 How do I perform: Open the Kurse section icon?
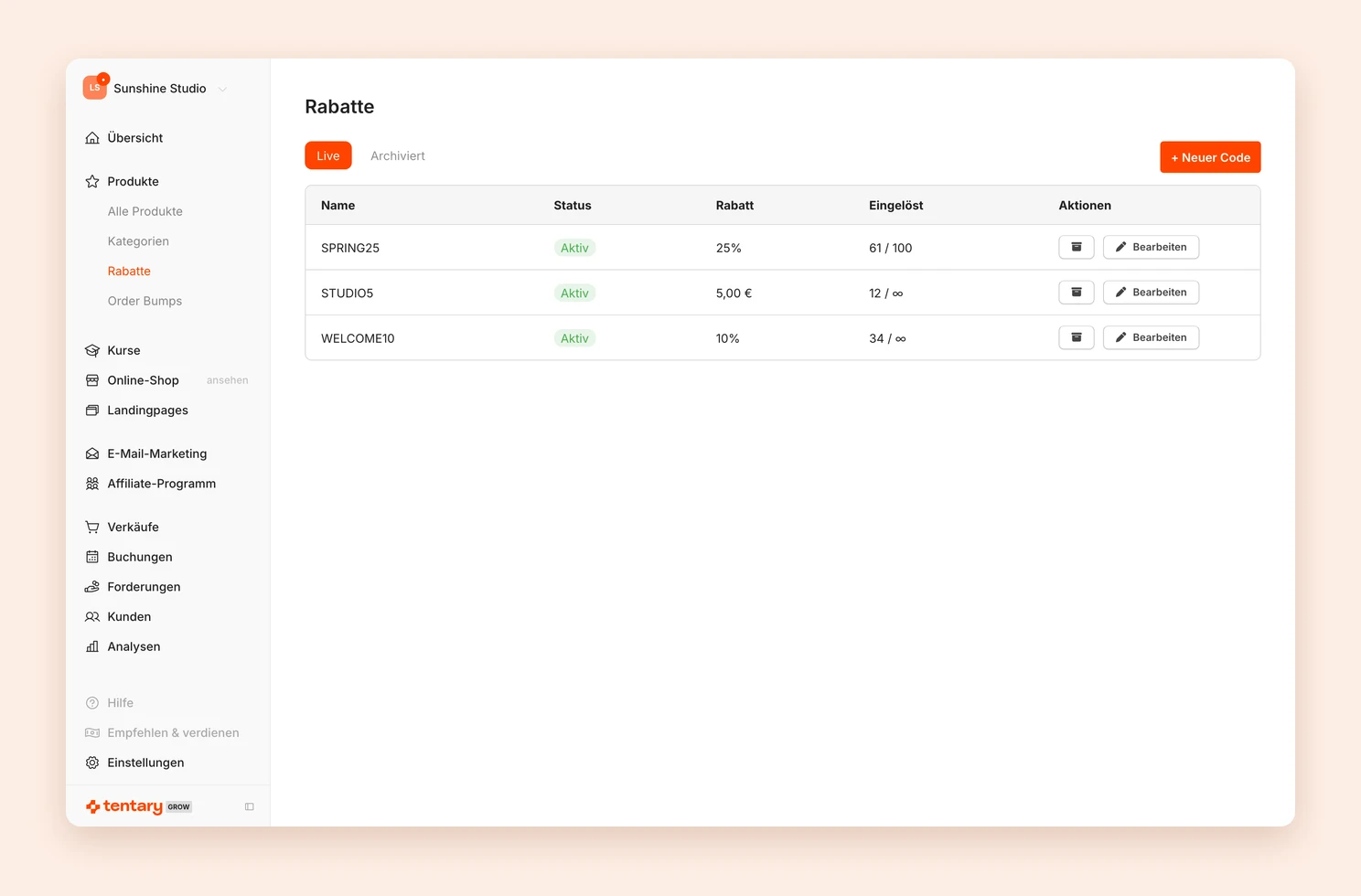(x=92, y=350)
